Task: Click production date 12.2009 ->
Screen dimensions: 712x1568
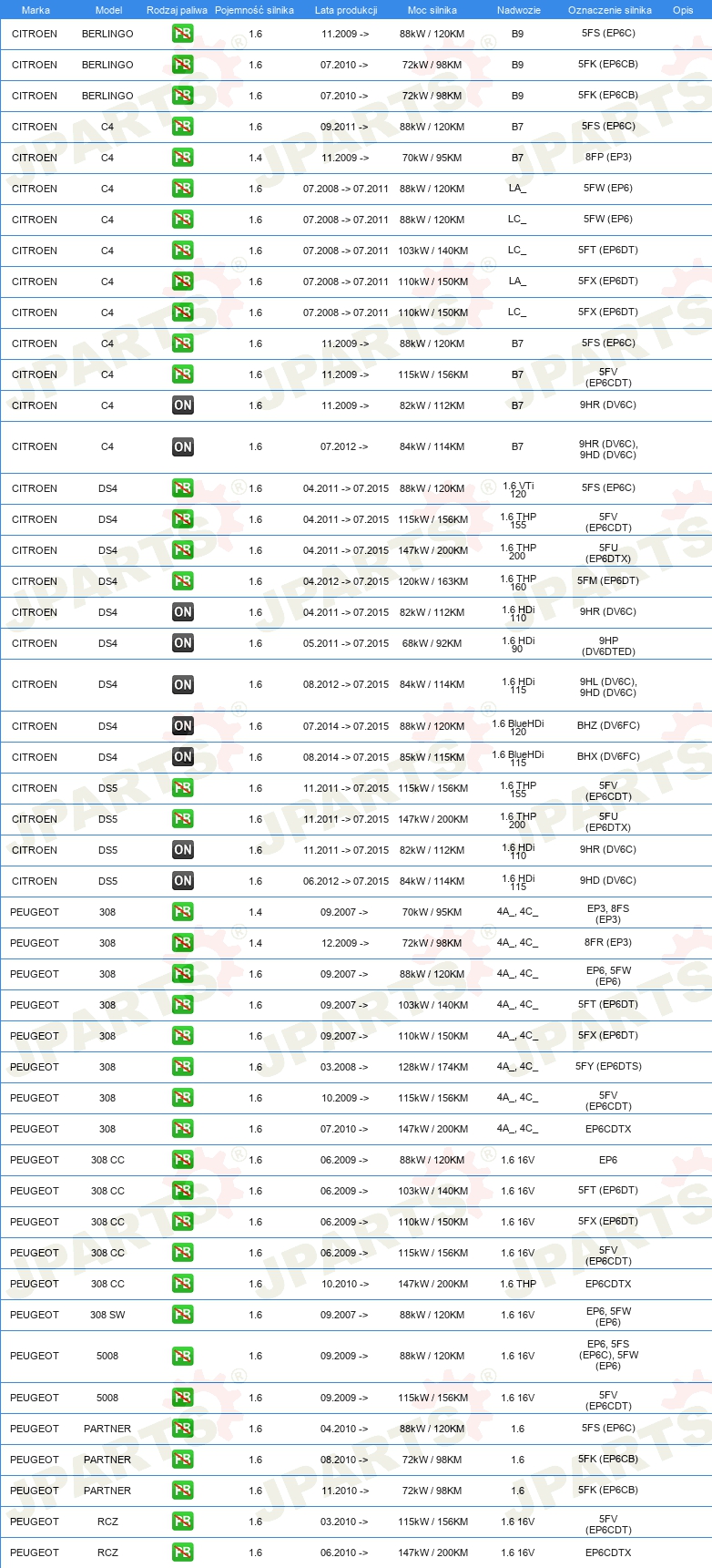Action: point(345,943)
